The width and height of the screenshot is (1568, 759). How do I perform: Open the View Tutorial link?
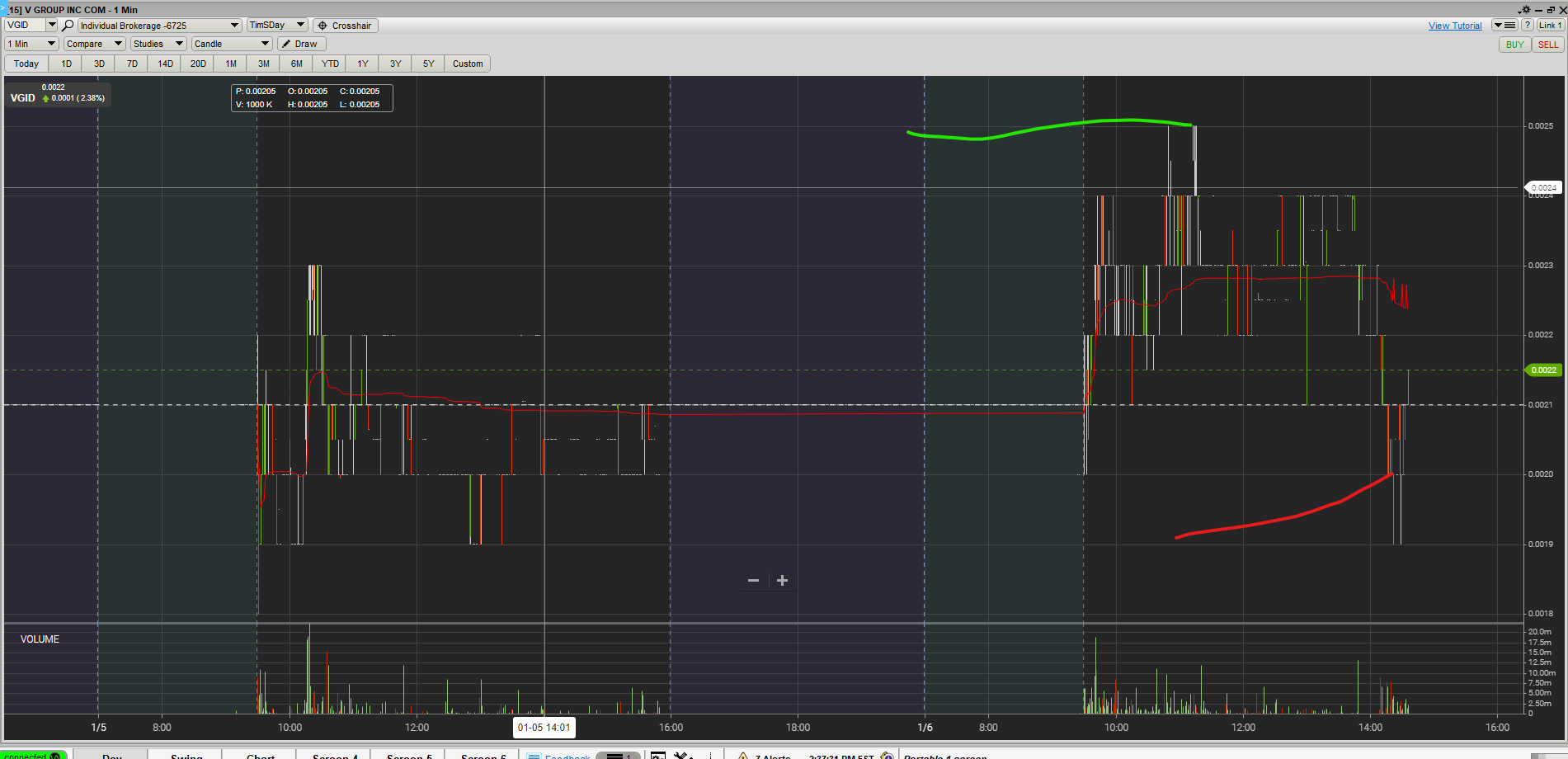pos(1455,26)
